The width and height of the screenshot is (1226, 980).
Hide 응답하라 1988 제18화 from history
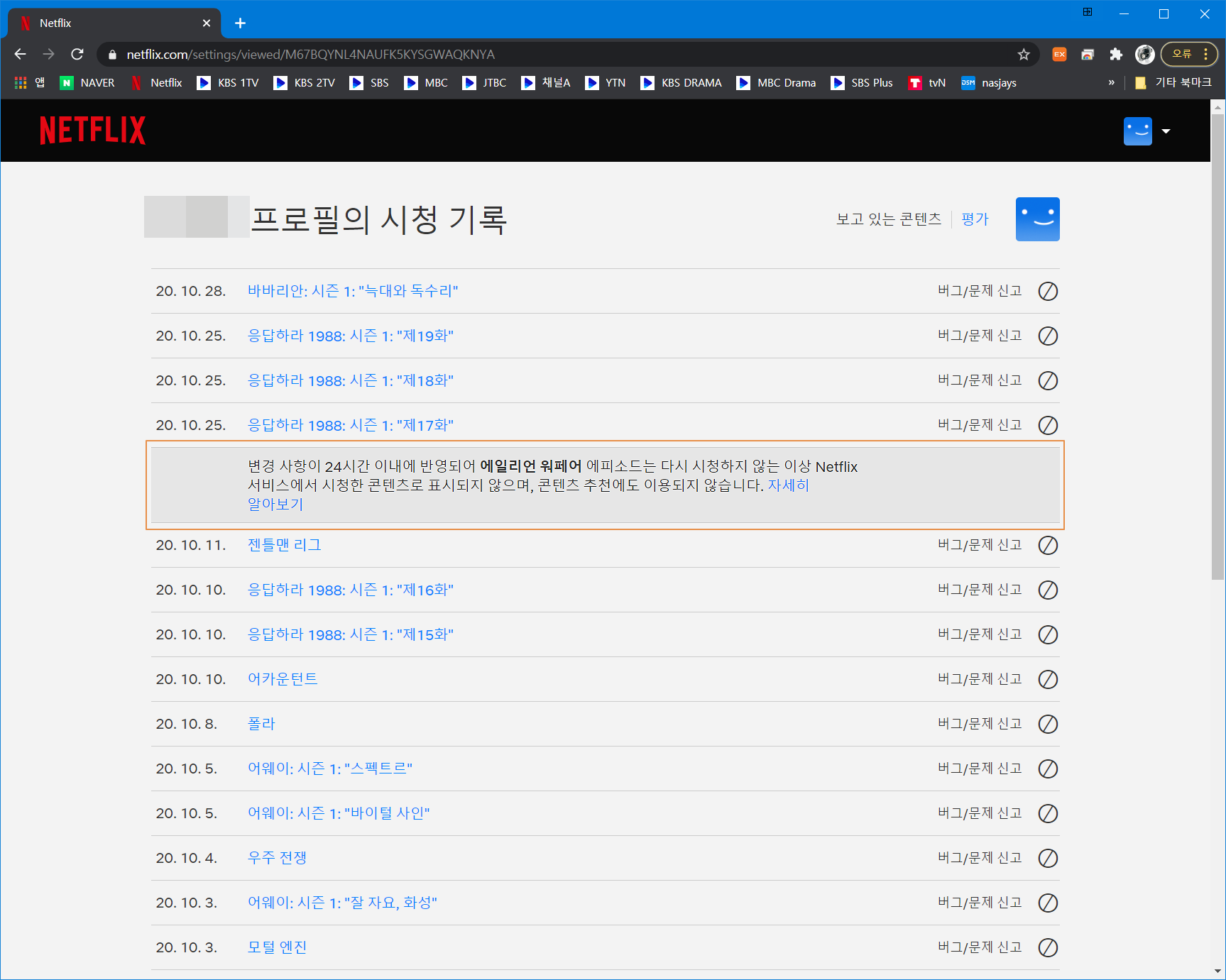1048,380
